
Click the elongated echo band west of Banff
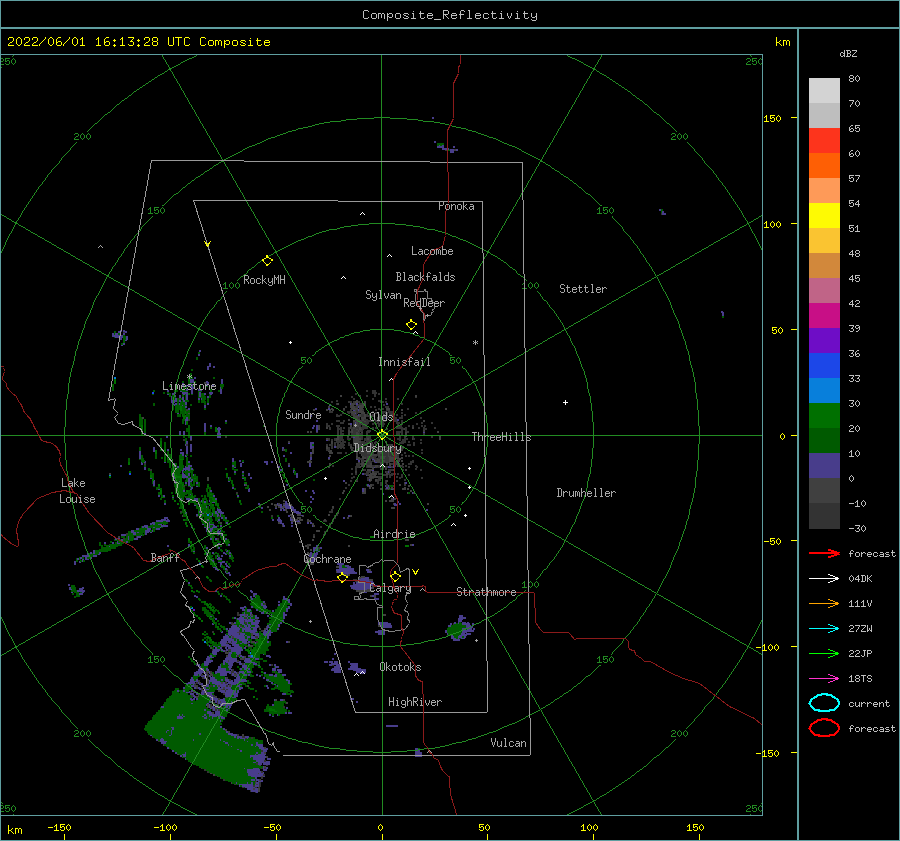click(x=122, y=540)
